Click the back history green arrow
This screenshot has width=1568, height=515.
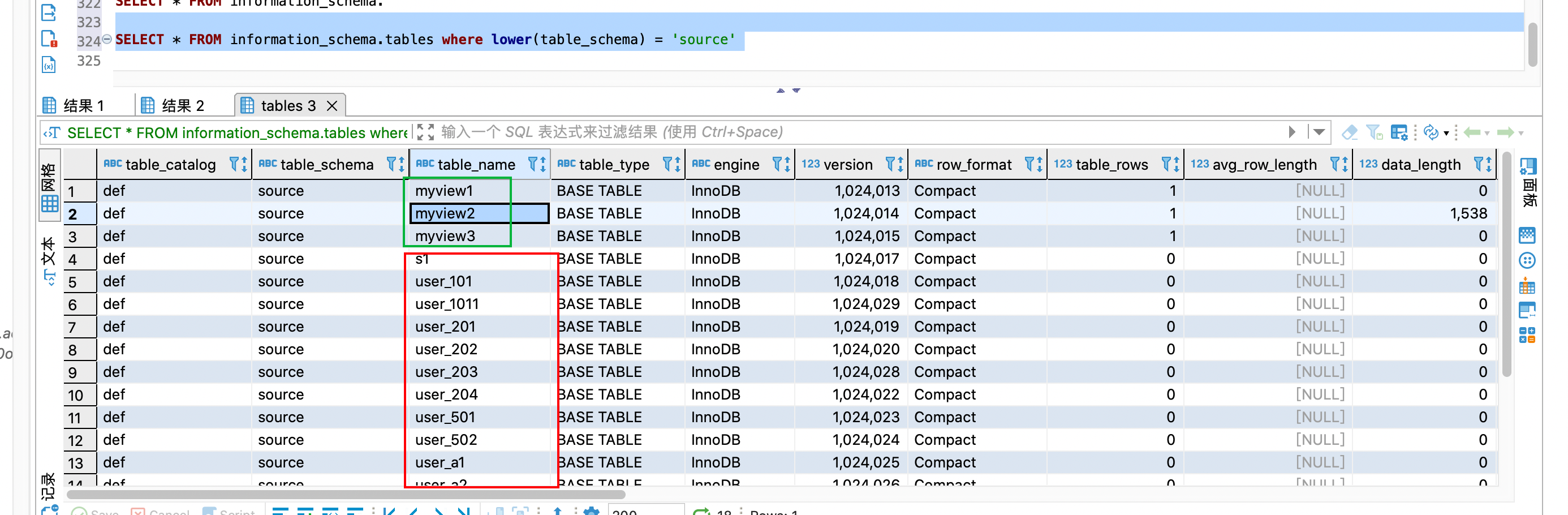click(x=1472, y=132)
